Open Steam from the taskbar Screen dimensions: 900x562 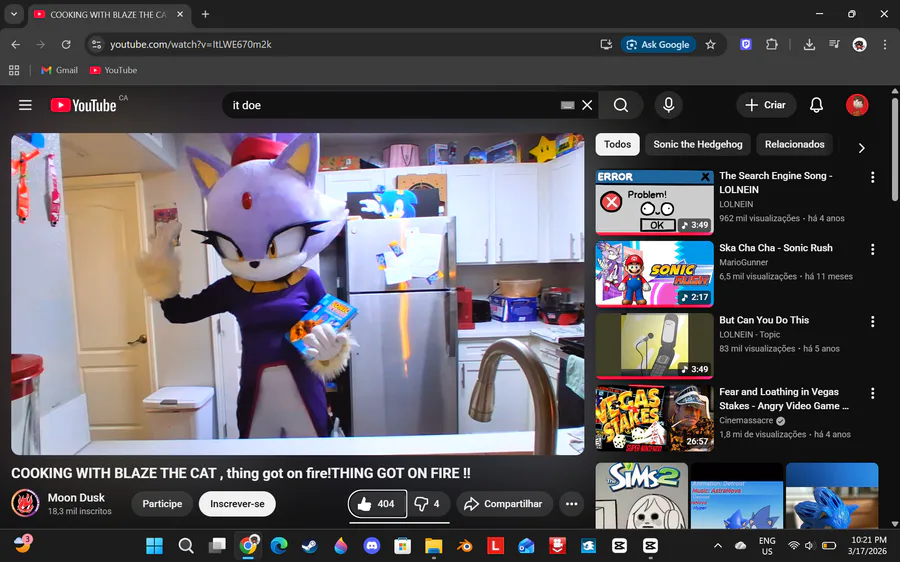(309, 545)
